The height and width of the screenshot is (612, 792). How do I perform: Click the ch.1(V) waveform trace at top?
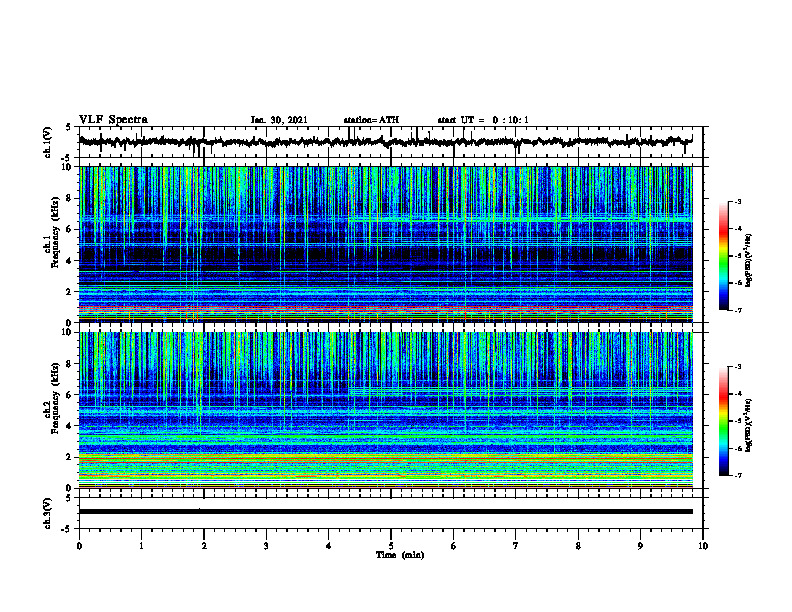click(385, 142)
